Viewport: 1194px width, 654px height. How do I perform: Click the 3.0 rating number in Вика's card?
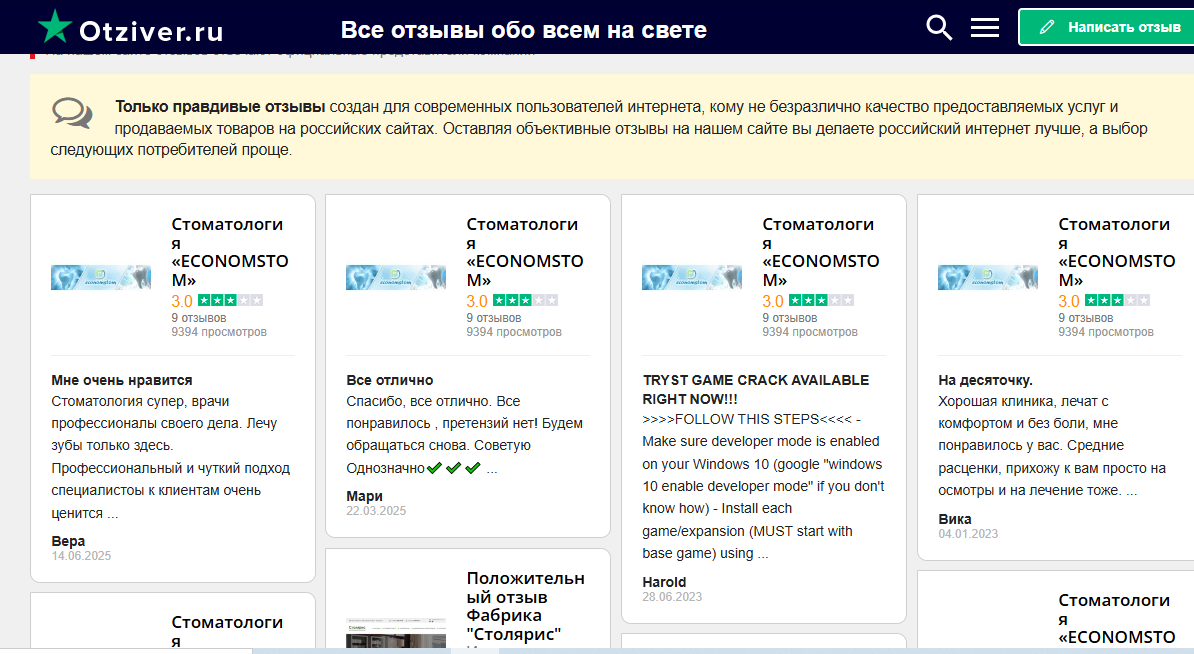[x=1069, y=301]
